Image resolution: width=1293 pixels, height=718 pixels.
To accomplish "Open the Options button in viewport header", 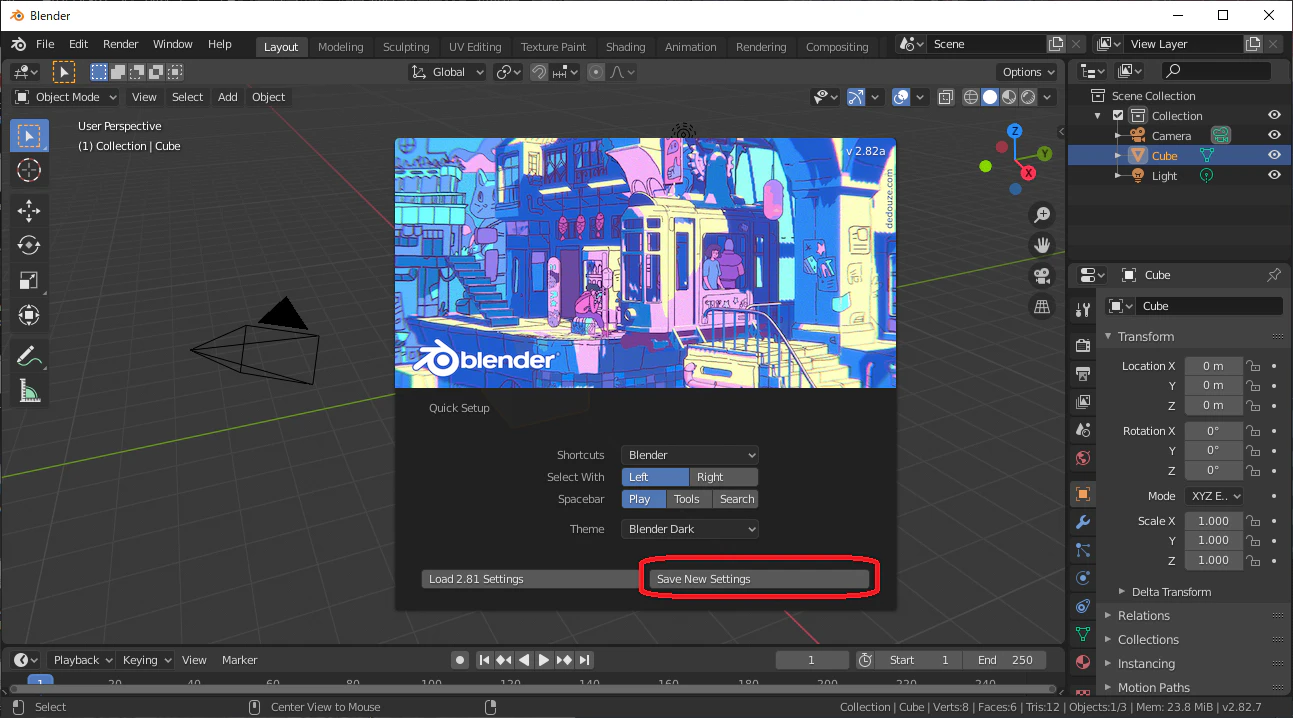I will (1027, 72).
